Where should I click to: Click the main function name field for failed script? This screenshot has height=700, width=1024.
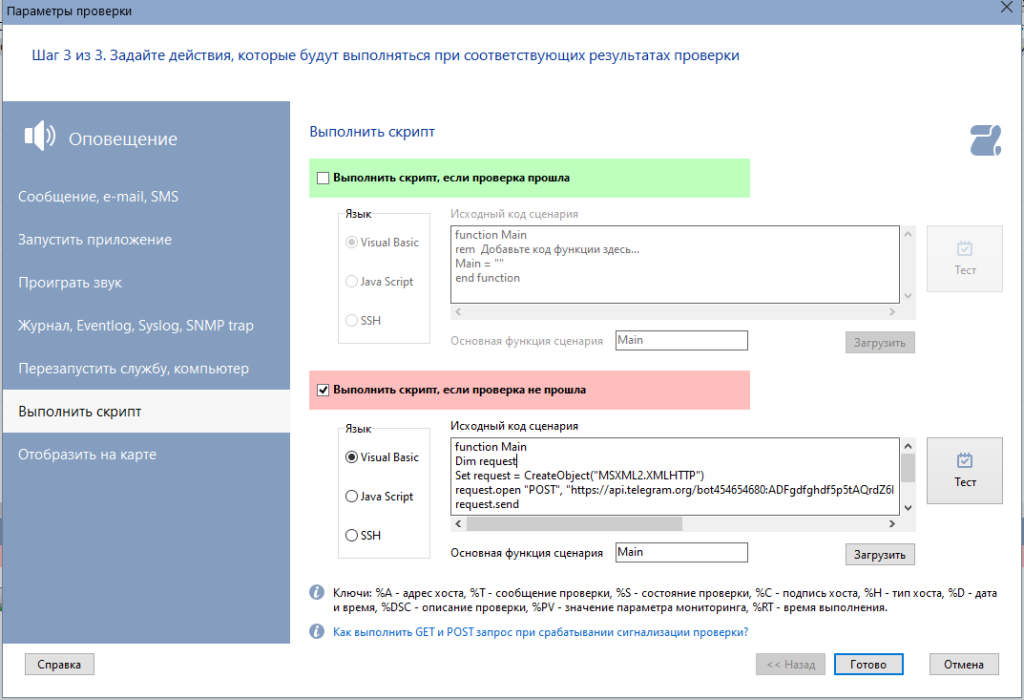click(681, 552)
